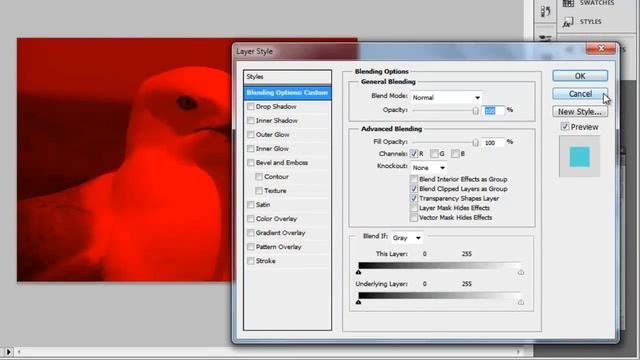The height and width of the screenshot is (360, 640).
Task: Click the Fill Opacity value field
Action: coord(493,142)
